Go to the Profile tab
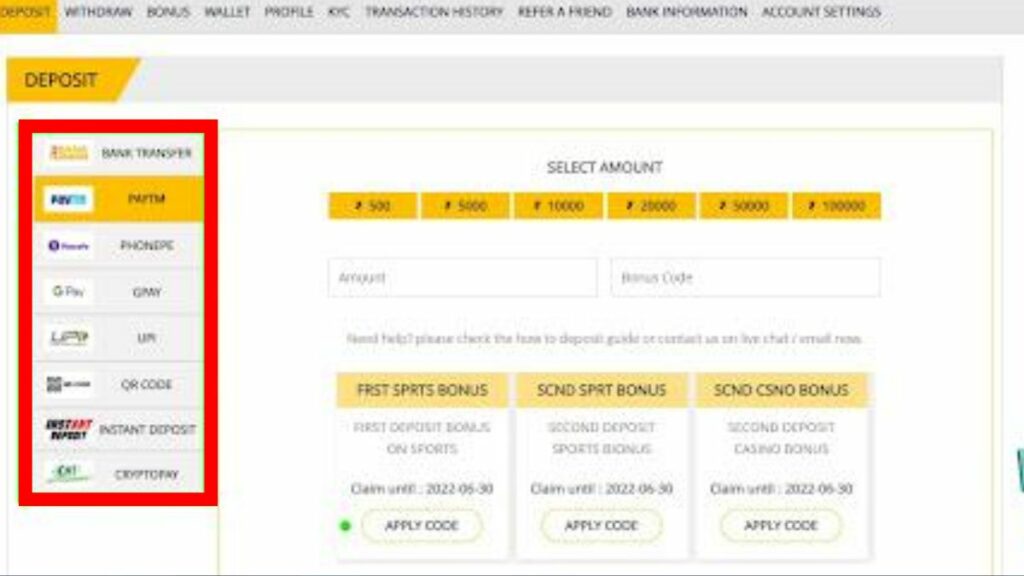1024x576 pixels. [x=289, y=12]
